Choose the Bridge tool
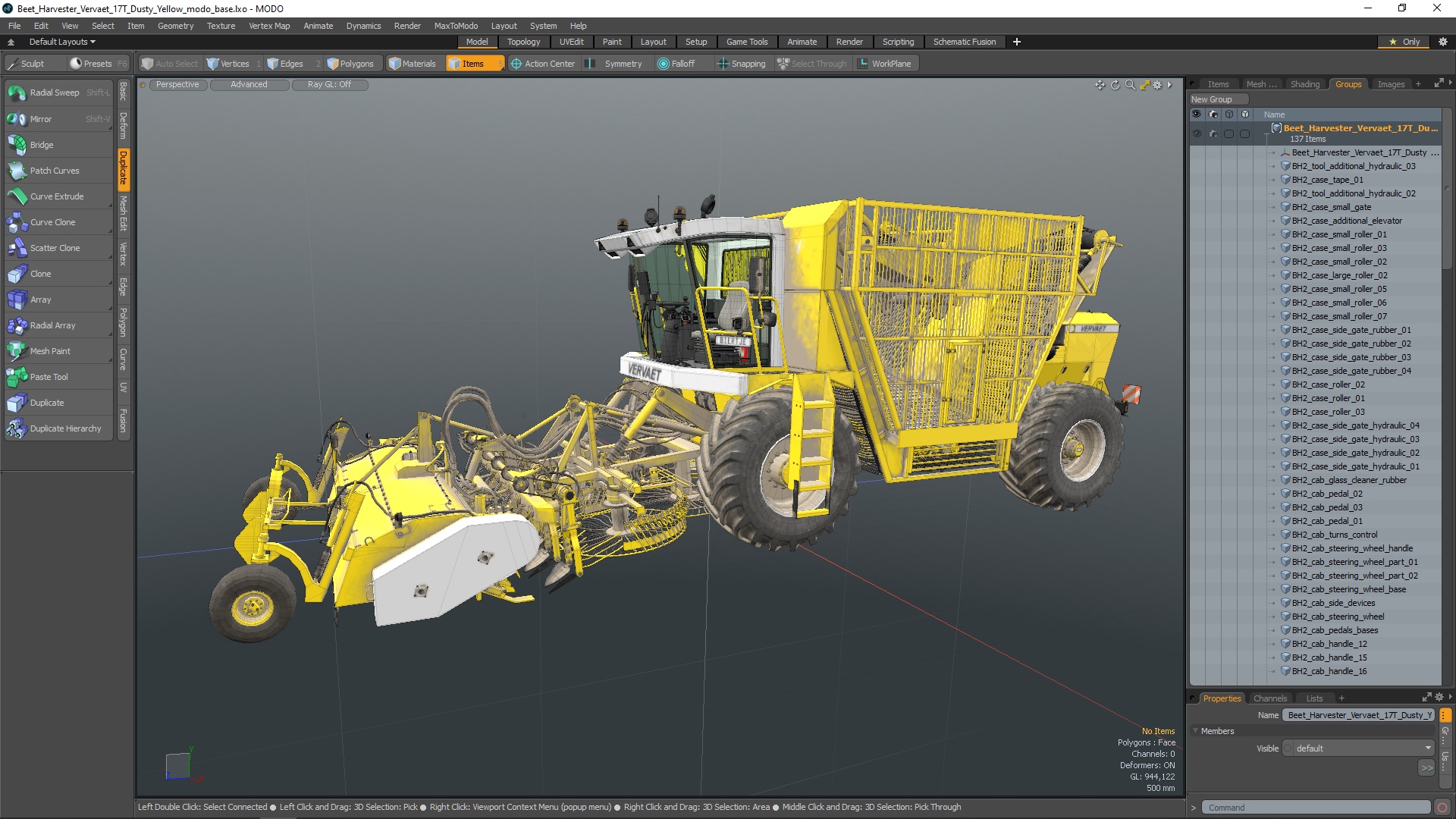The height and width of the screenshot is (819, 1456). pyautogui.click(x=58, y=145)
